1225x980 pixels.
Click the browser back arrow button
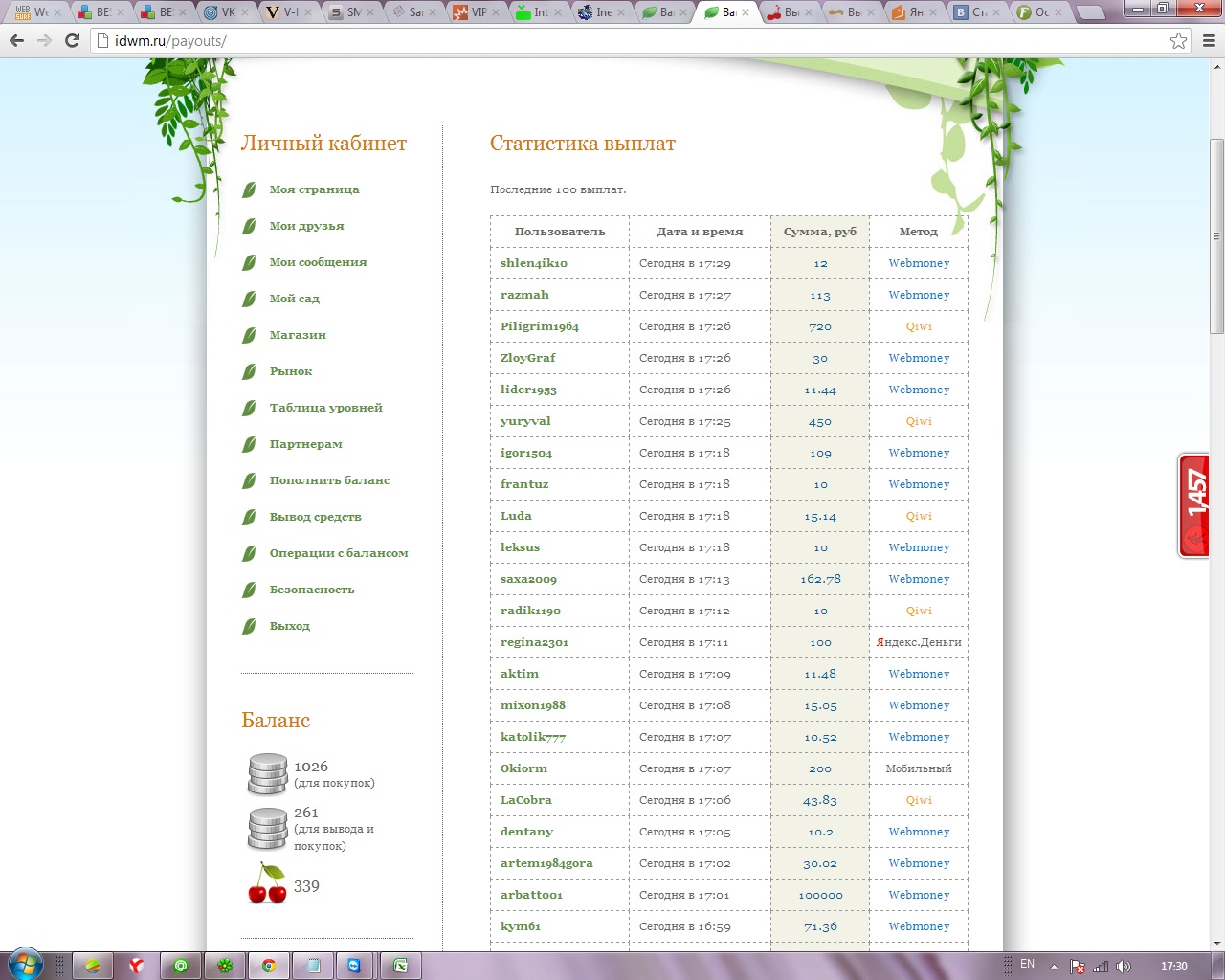(16, 41)
